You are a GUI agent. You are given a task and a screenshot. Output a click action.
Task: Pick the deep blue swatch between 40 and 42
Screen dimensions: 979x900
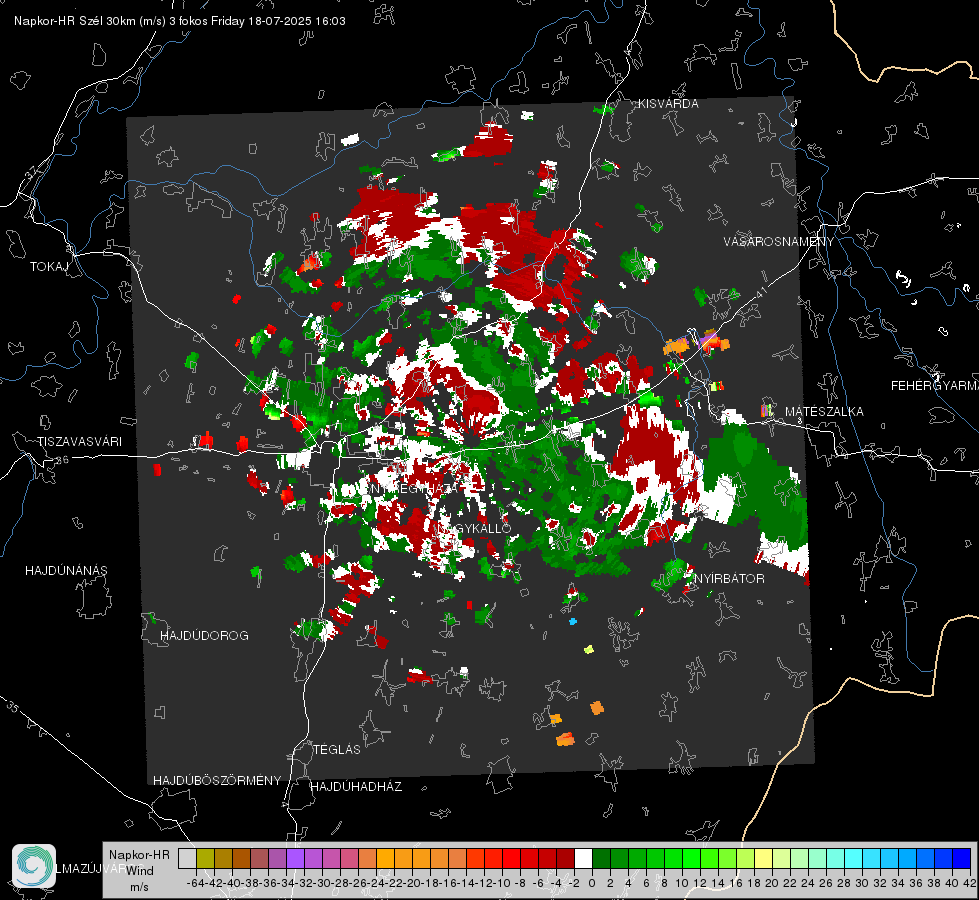pyautogui.click(x=962, y=858)
